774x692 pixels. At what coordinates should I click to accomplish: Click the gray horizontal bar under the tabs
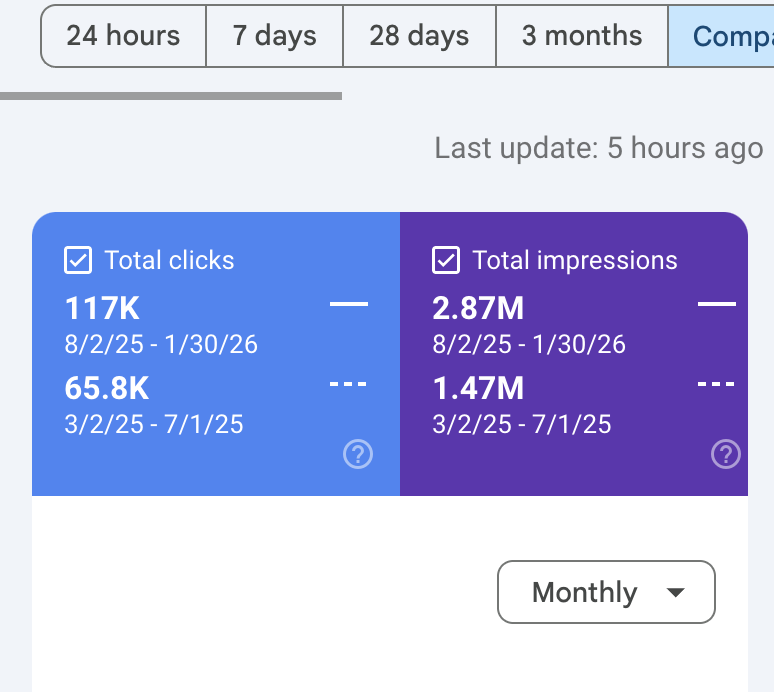click(x=171, y=96)
